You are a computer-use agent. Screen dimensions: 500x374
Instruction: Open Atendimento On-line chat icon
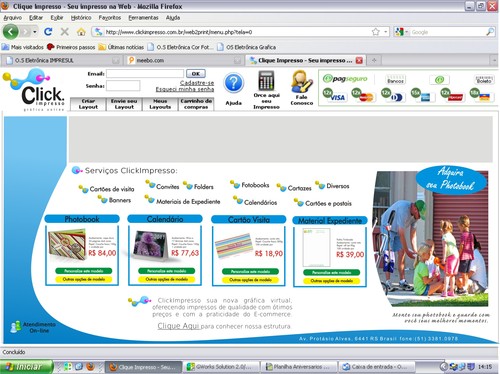coord(15,327)
